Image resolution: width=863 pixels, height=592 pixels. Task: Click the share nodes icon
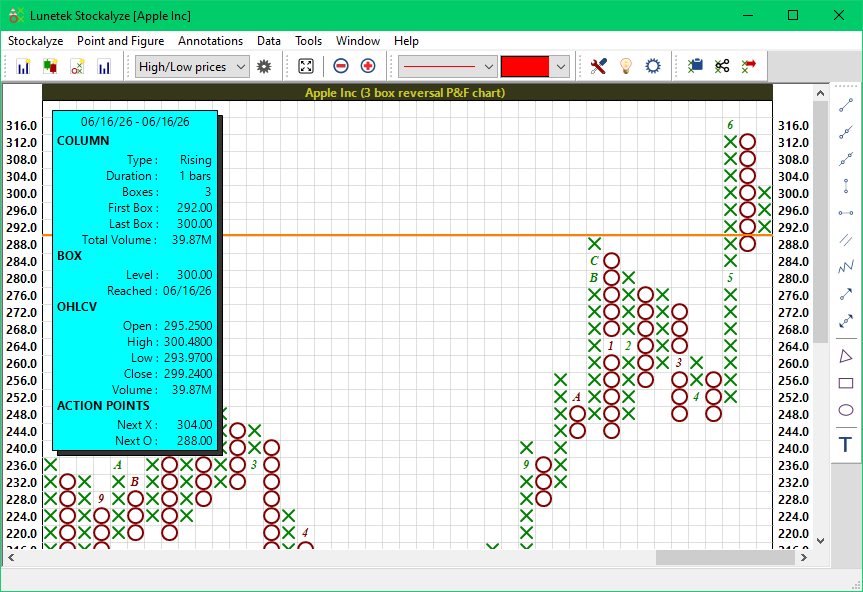(x=722, y=67)
